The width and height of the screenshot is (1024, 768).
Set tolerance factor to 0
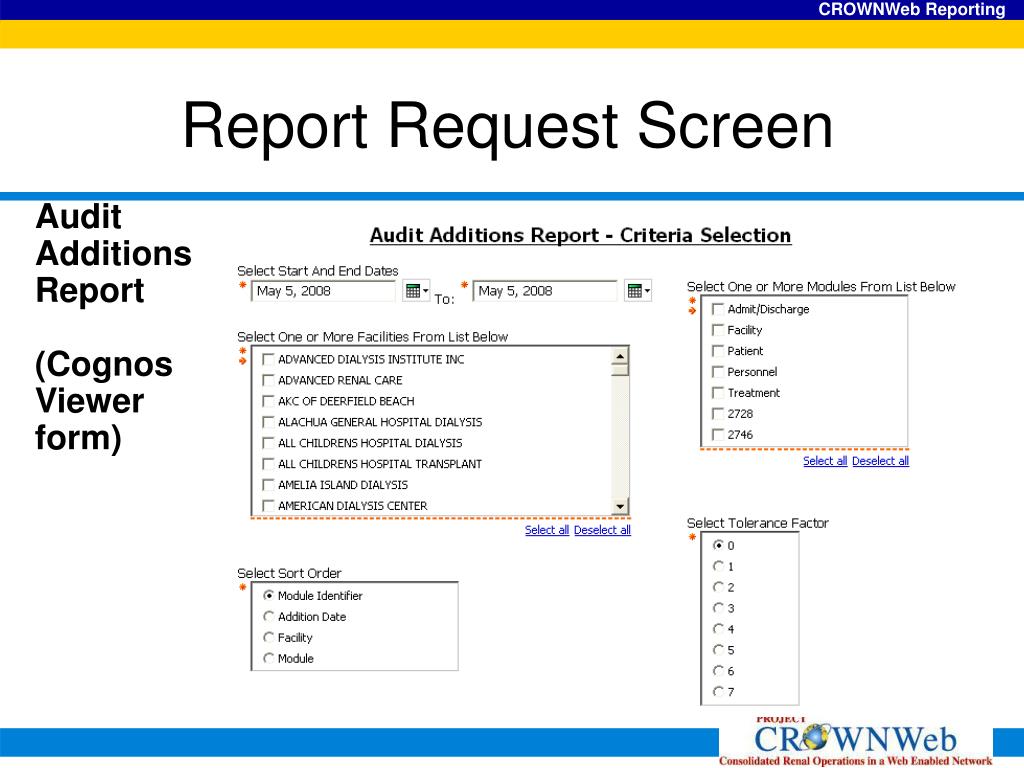point(718,545)
